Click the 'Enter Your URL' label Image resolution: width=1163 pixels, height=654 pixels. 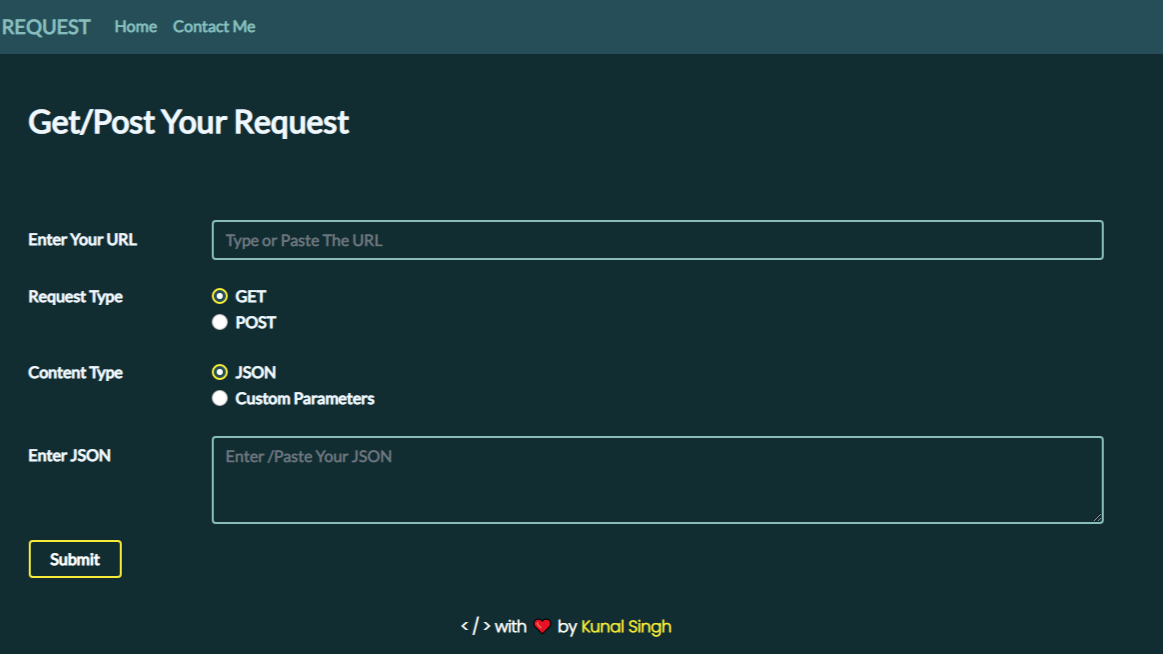pos(83,240)
